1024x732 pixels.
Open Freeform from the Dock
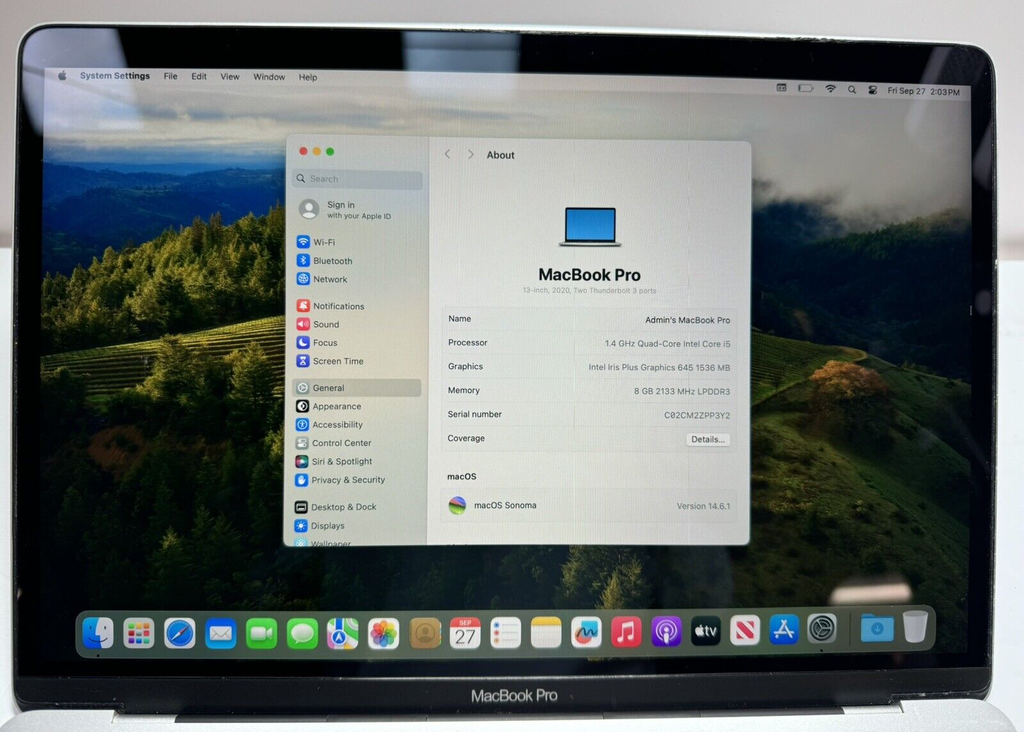pyautogui.click(x=586, y=632)
